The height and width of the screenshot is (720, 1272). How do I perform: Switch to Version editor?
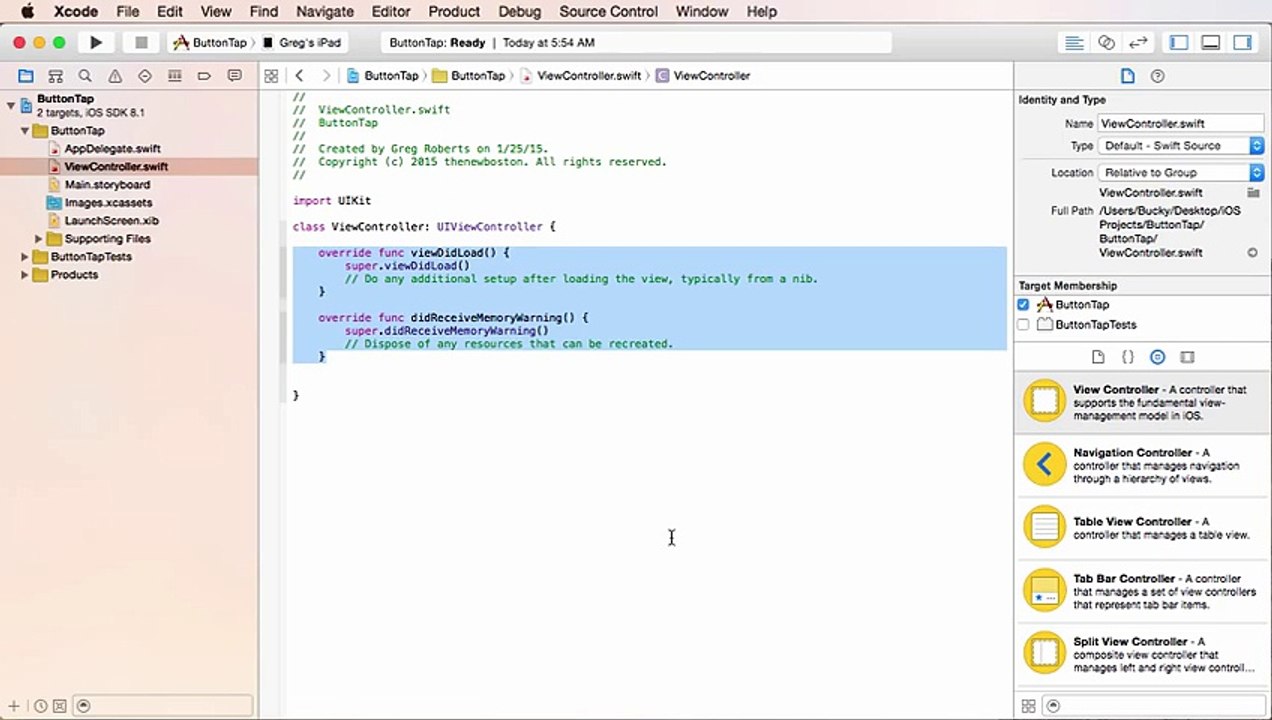click(x=1138, y=43)
